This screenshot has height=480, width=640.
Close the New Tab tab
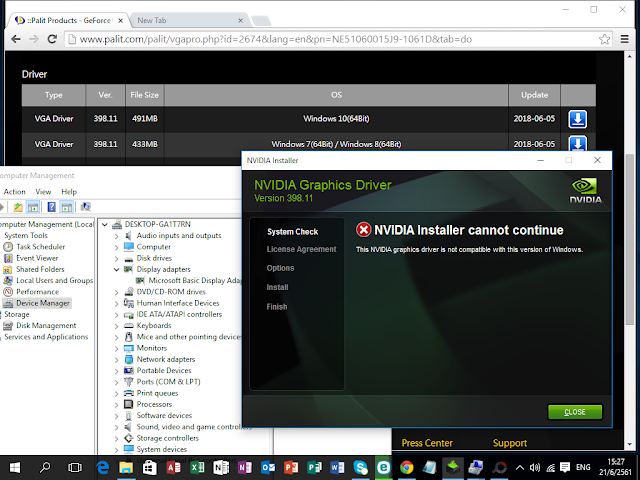click(240, 20)
